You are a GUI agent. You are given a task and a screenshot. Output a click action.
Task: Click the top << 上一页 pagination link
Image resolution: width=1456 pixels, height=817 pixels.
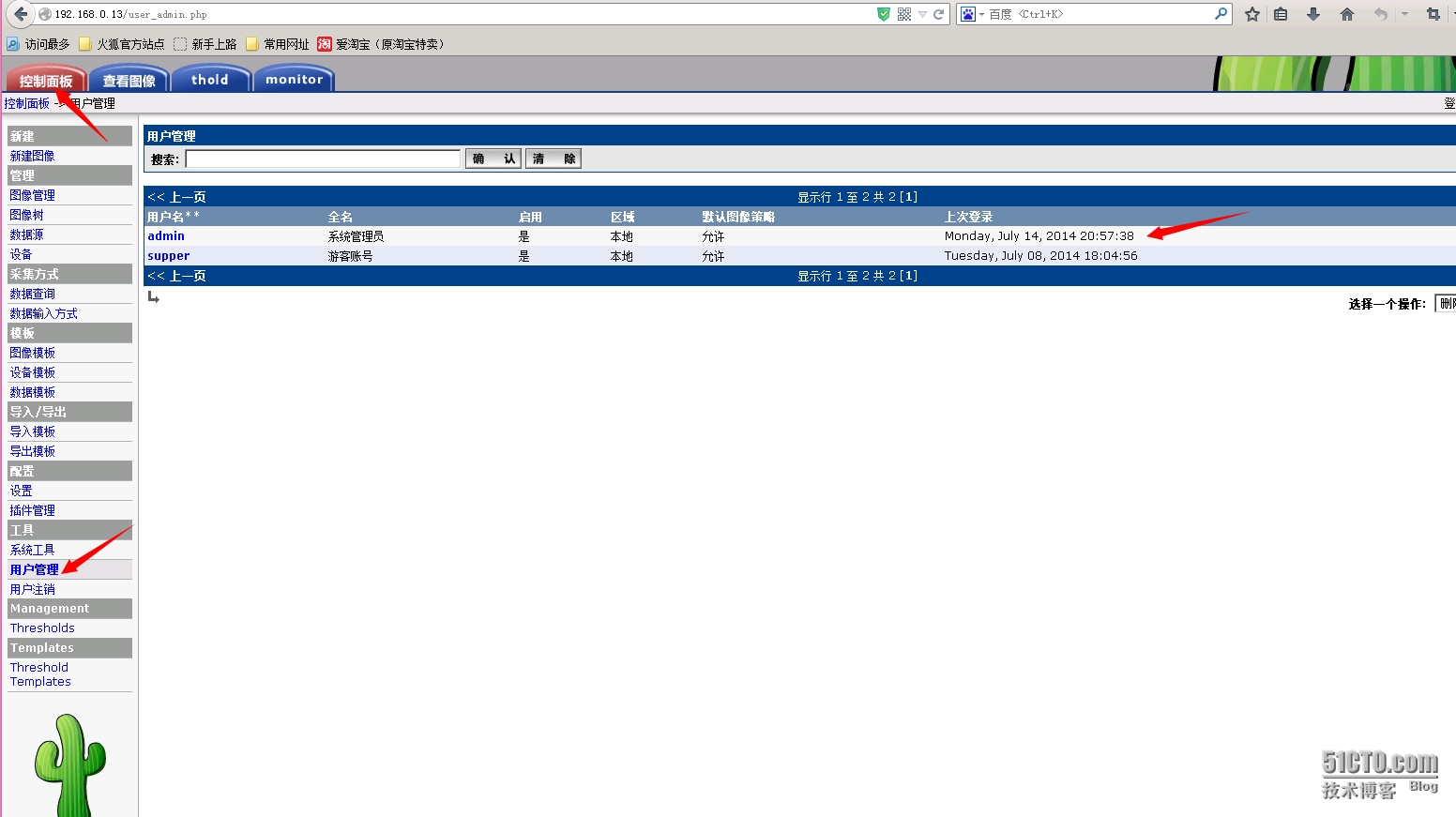[x=176, y=197]
